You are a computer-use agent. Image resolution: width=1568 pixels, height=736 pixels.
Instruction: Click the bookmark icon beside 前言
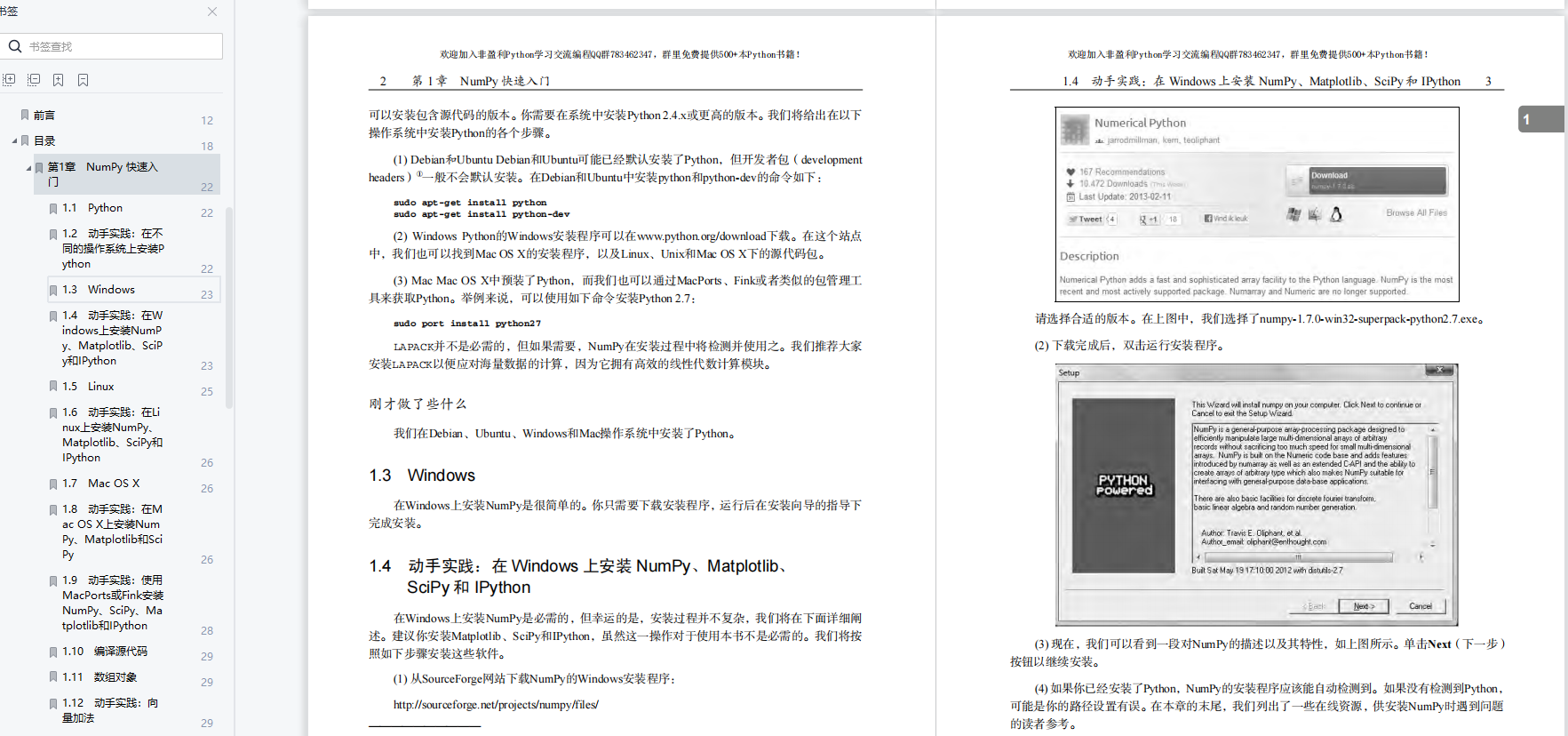tap(25, 115)
